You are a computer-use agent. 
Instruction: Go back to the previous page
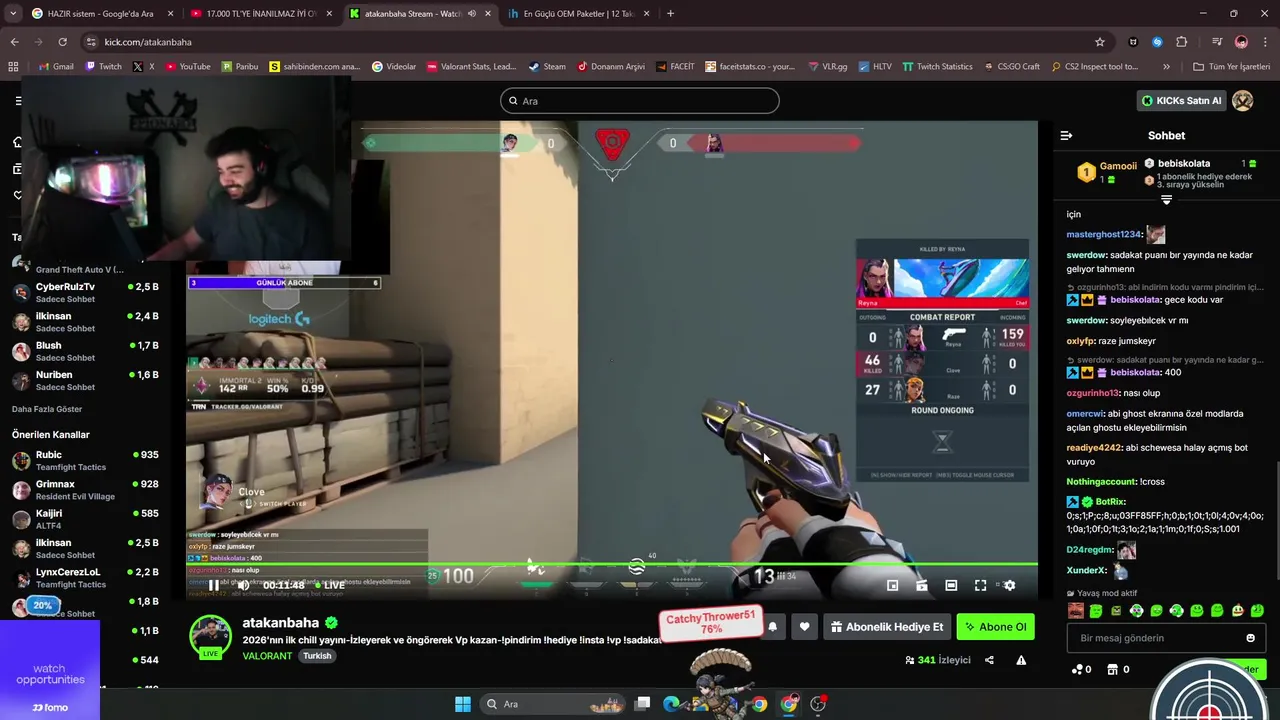(14, 42)
